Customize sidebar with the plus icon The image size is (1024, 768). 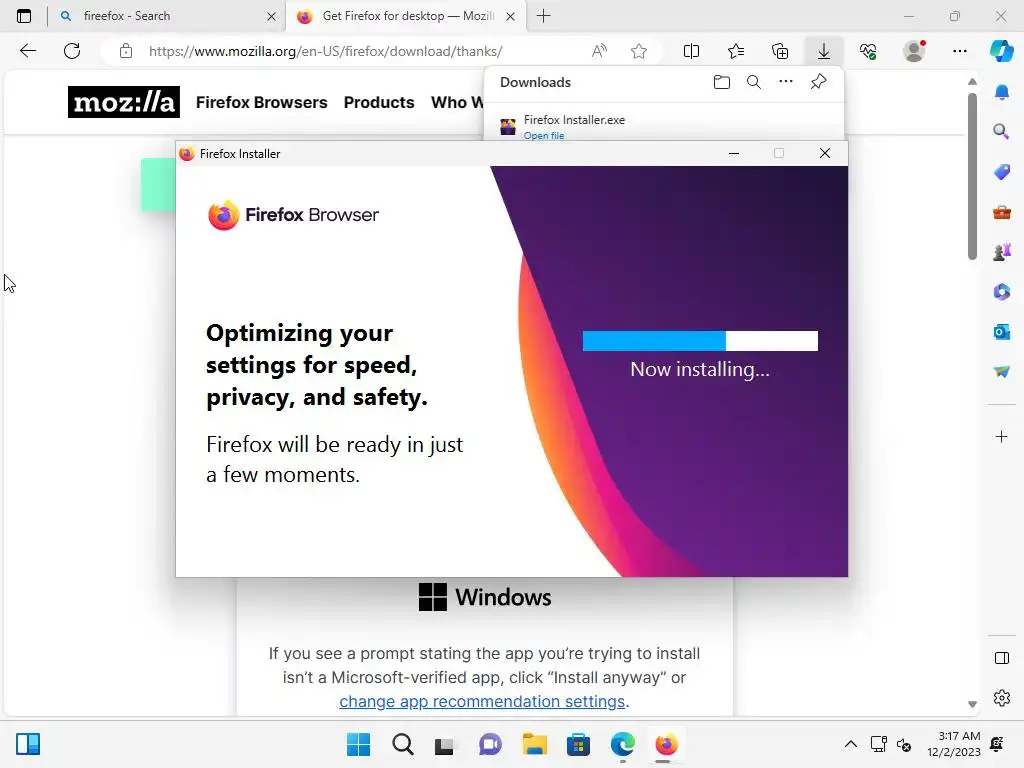tap(1002, 436)
